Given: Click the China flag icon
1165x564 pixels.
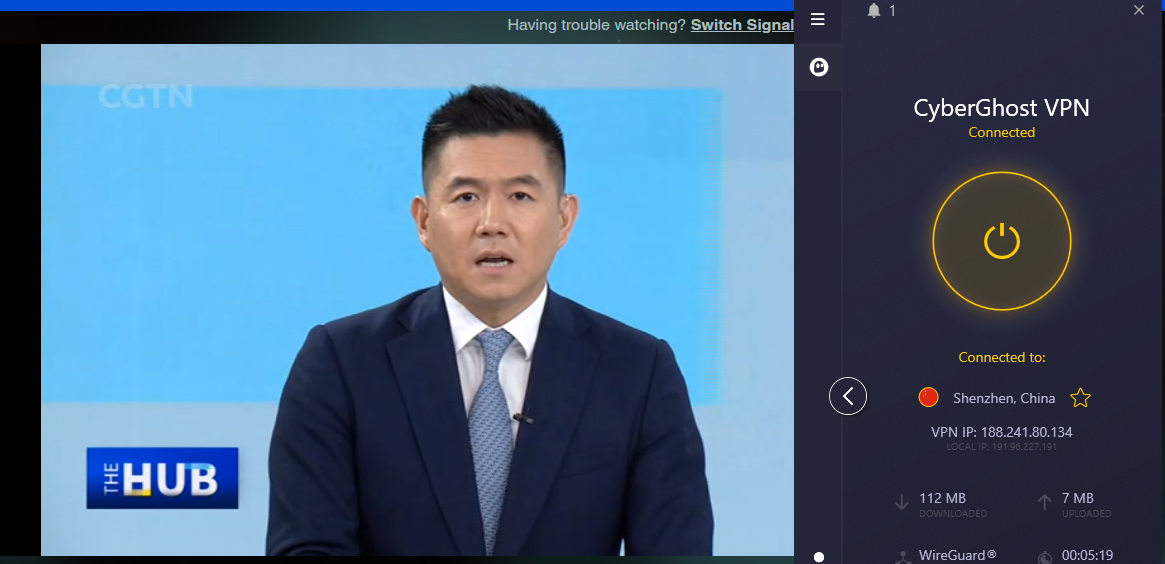Looking at the screenshot, I should [x=929, y=398].
